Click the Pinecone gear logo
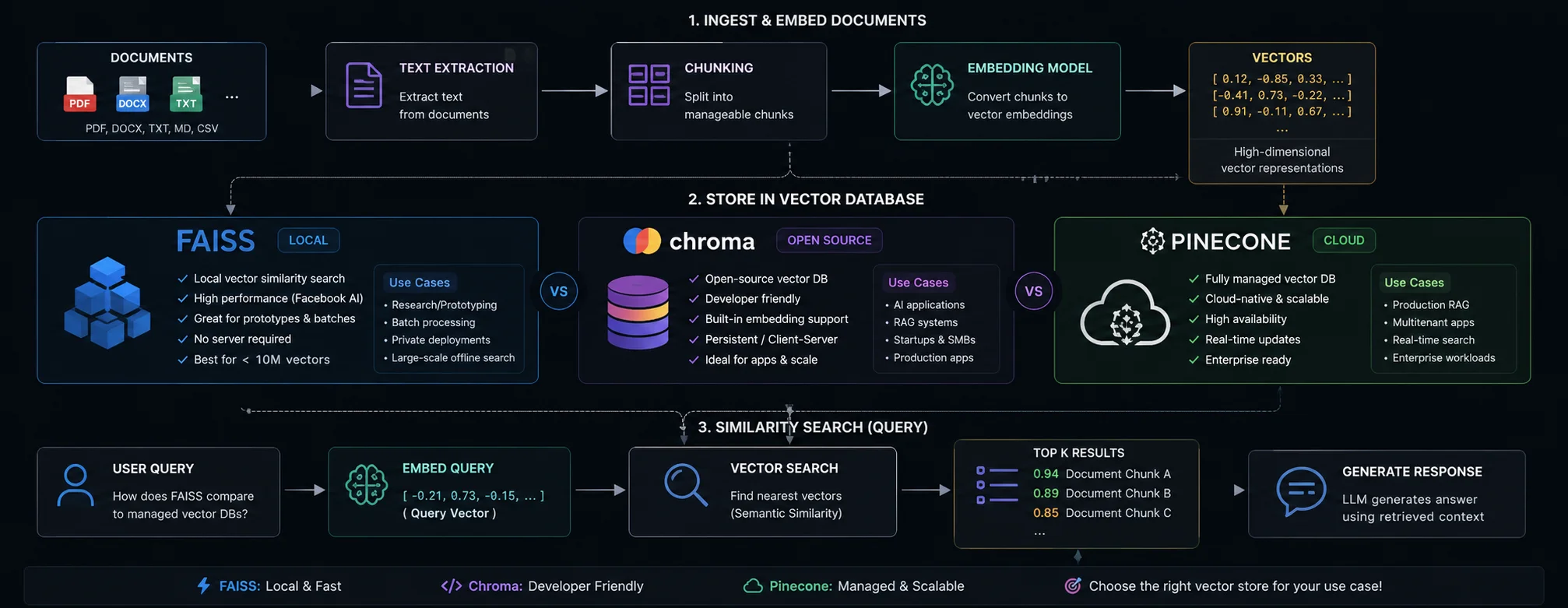The image size is (1568, 608). point(1152,241)
